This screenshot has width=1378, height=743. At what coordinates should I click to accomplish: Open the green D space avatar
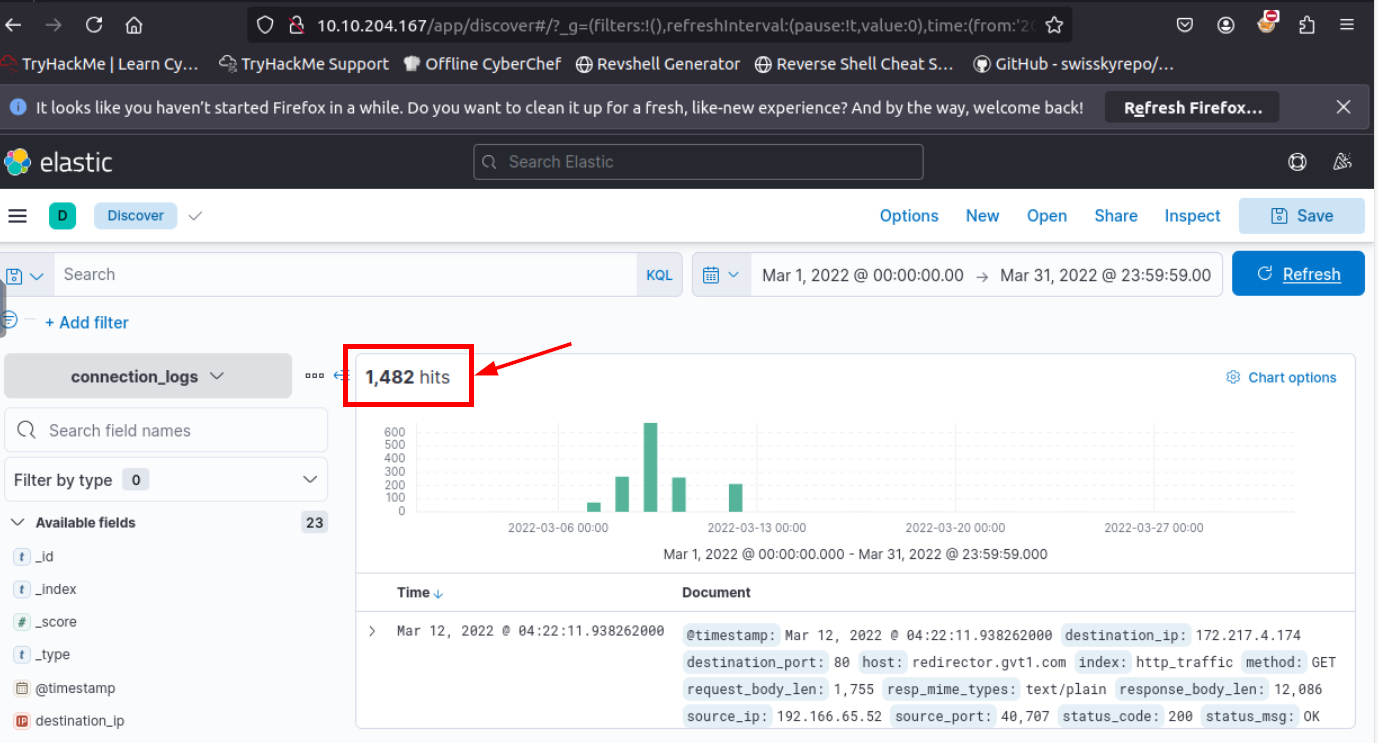(62, 215)
